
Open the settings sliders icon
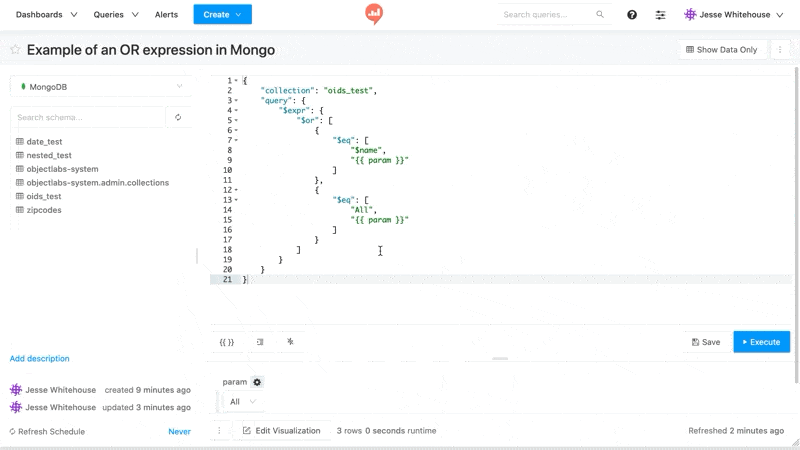[x=660, y=15]
